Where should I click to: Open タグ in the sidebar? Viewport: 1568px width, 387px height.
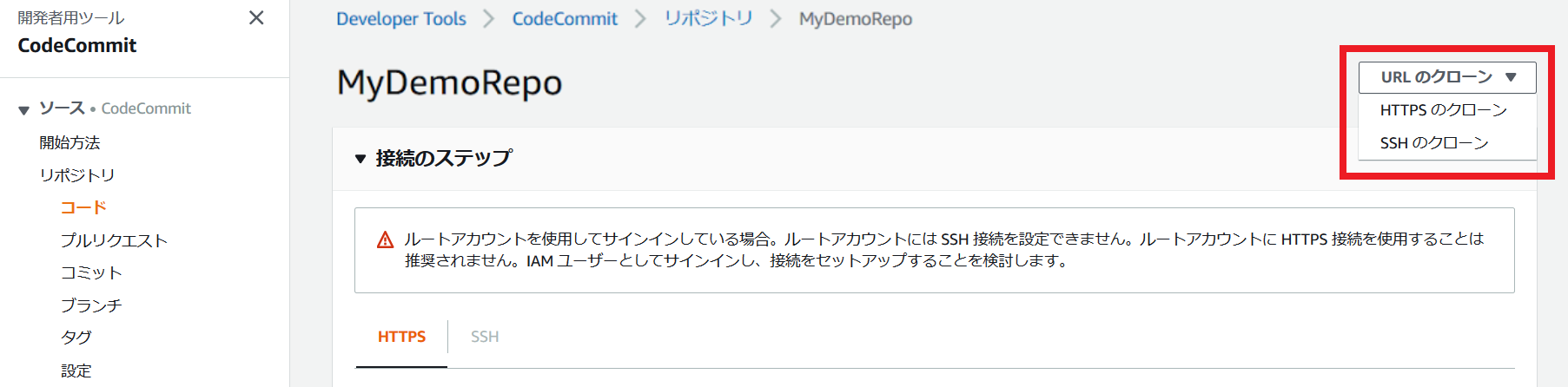76,338
